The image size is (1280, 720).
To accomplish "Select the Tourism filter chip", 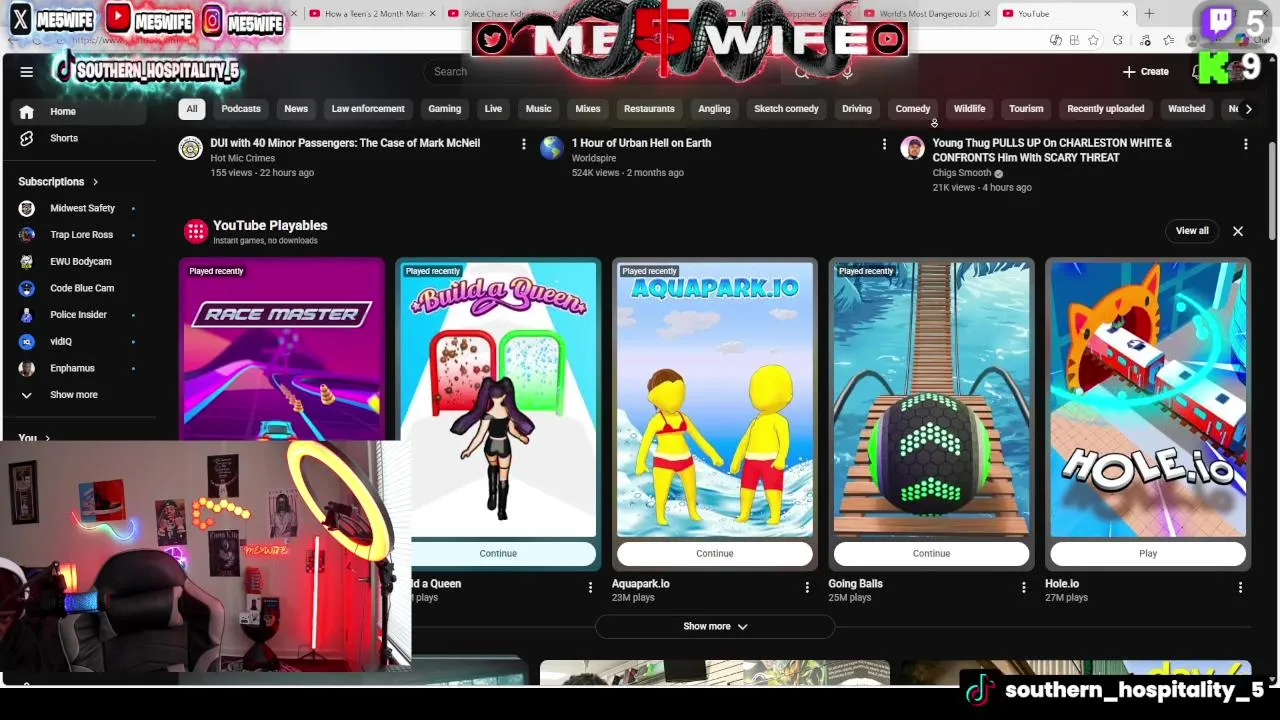I will tap(1026, 109).
